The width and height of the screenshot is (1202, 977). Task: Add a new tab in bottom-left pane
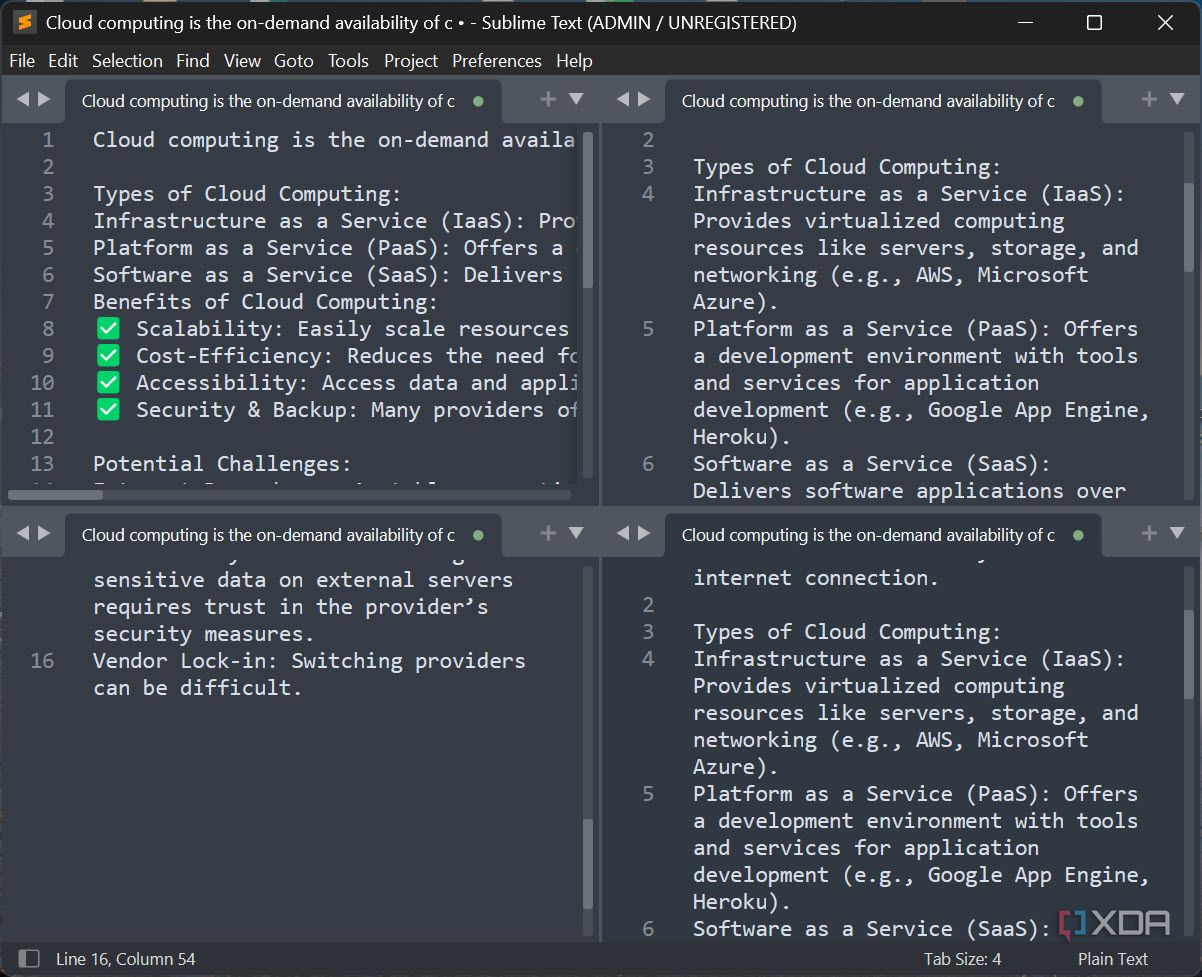(x=547, y=534)
